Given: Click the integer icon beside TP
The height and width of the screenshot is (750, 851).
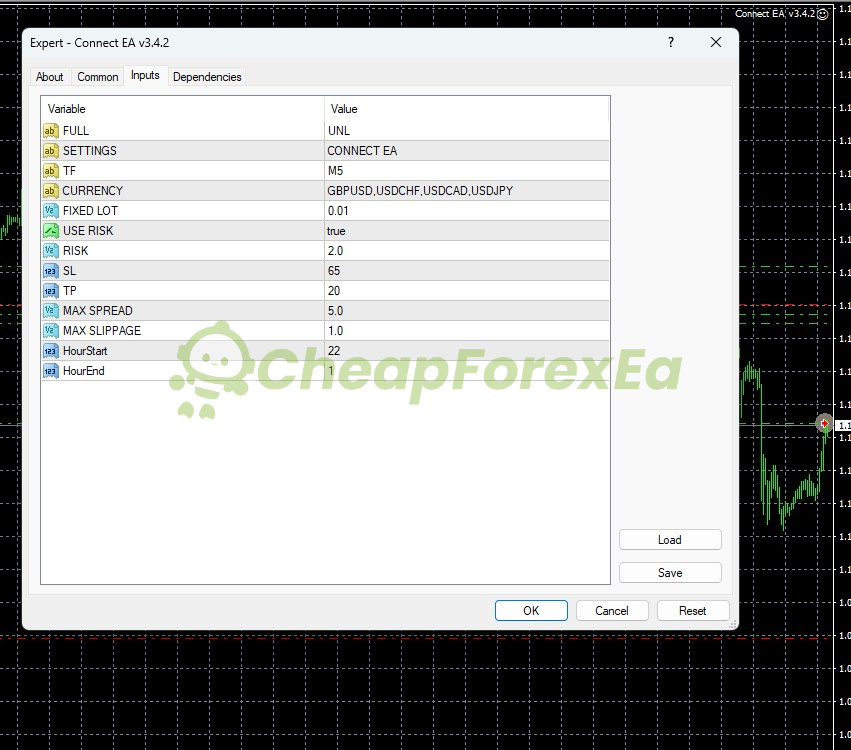Looking at the screenshot, I should click(x=50, y=291).
